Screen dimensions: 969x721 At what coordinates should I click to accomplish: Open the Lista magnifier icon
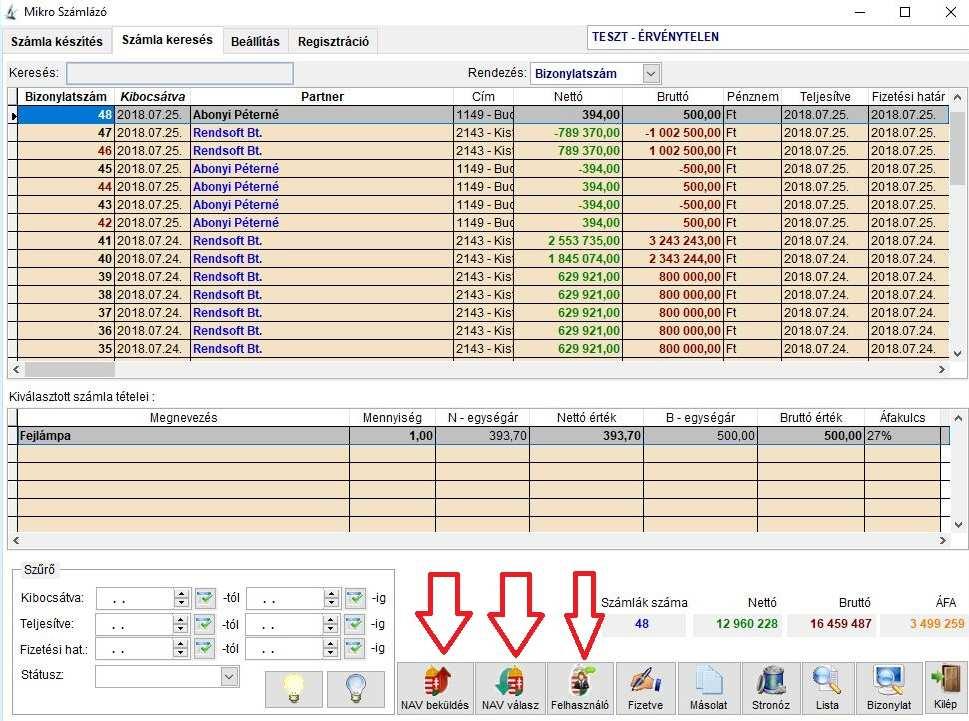click(827, 688)
